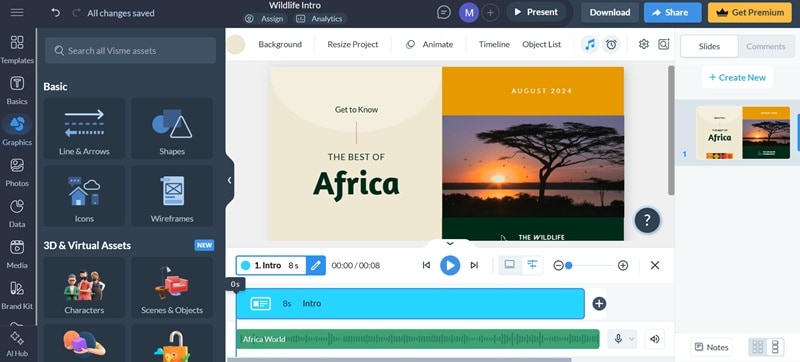Open 3D Characters assets
Viewport: 800px width, 362px height.
tap(84, 288)
